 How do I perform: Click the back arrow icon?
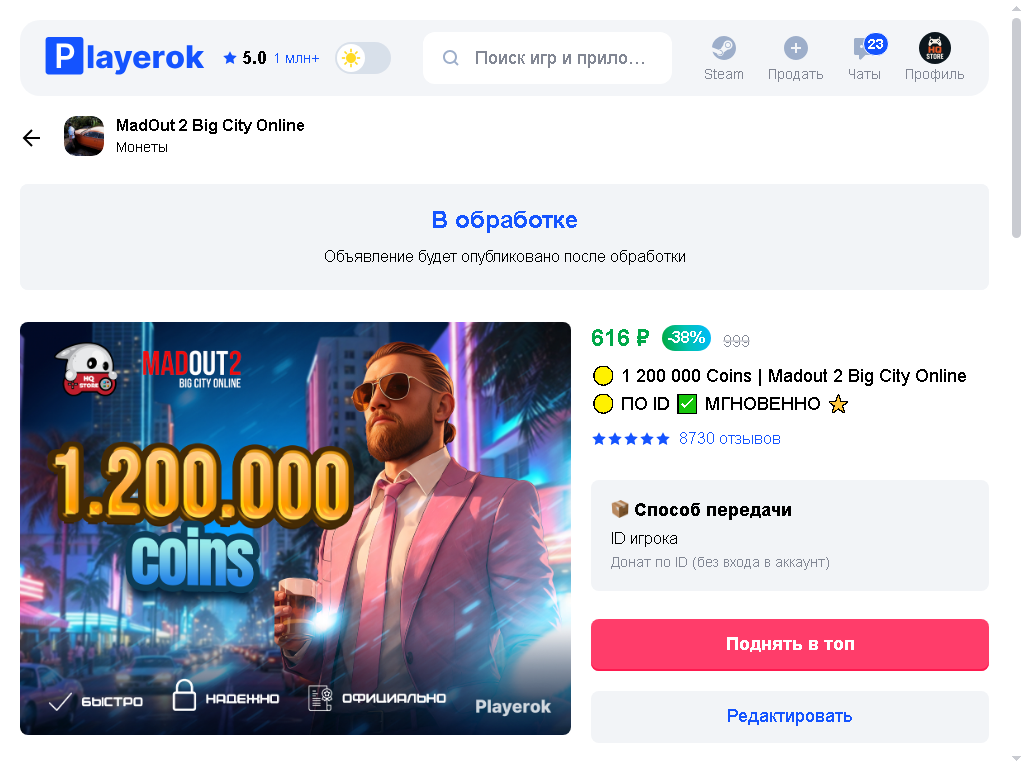click(x=31, y=137)
